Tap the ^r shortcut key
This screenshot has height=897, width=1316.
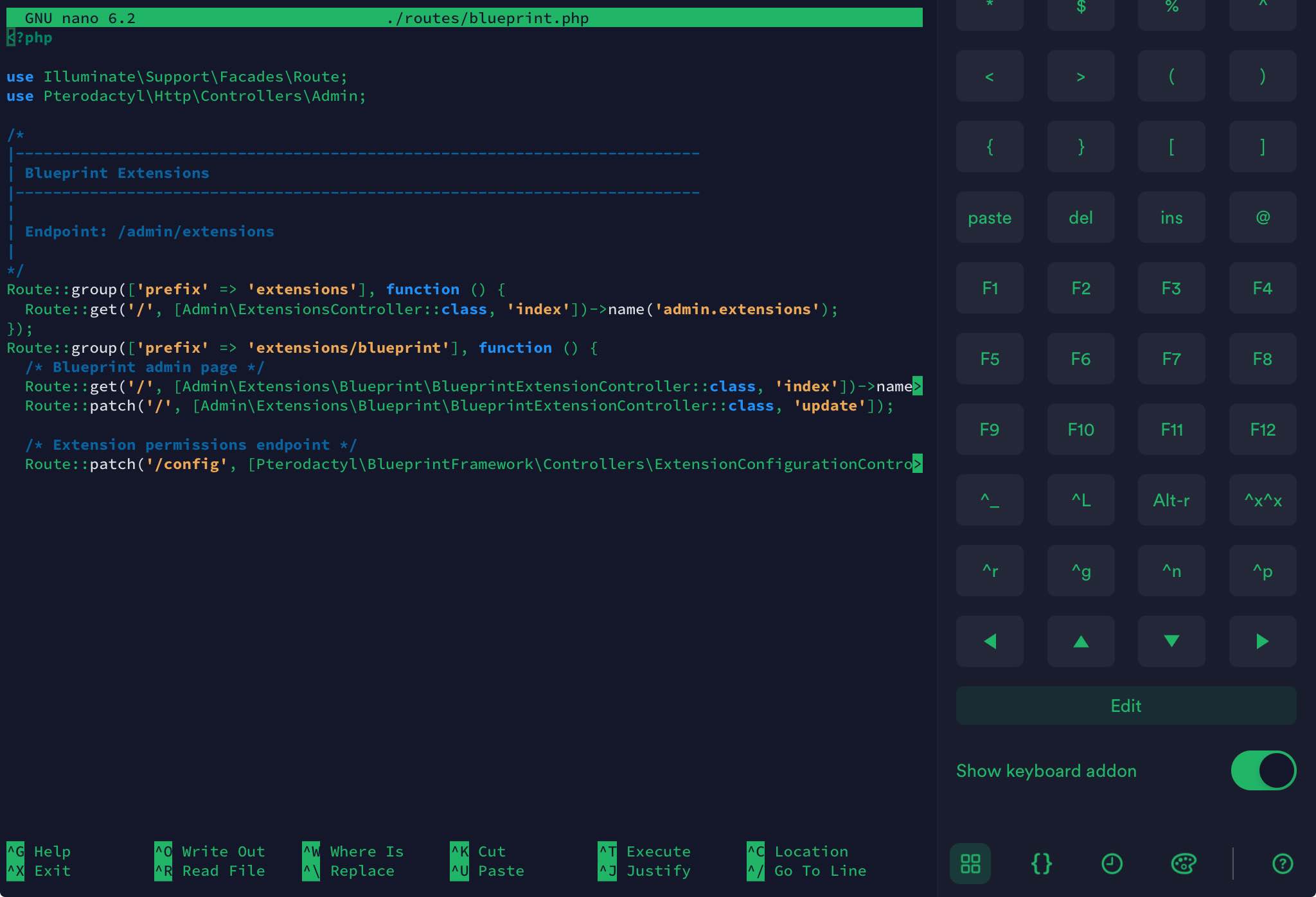[x=990, y=571]
